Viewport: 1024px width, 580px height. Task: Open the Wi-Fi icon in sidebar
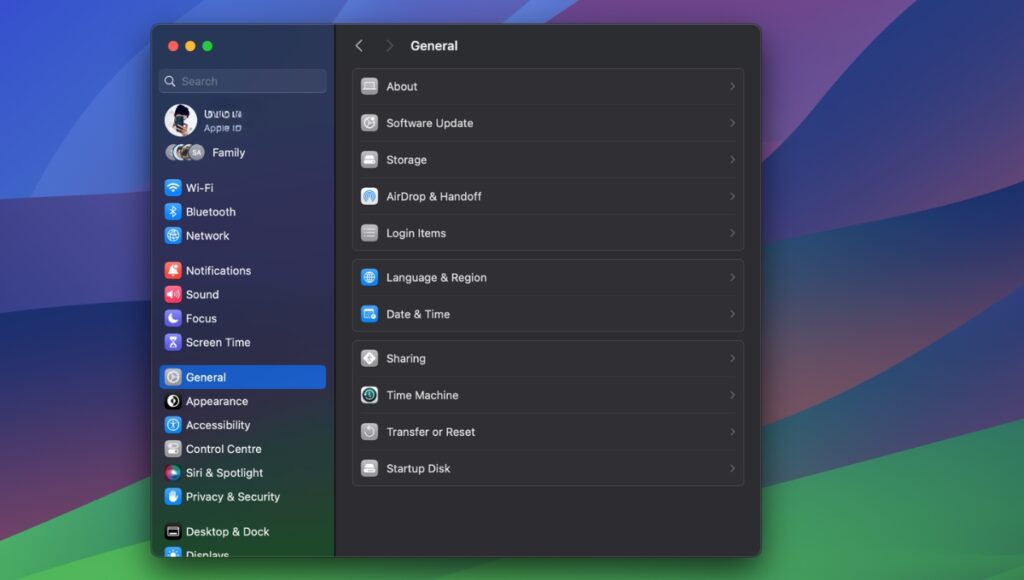(x=173, y=187)
